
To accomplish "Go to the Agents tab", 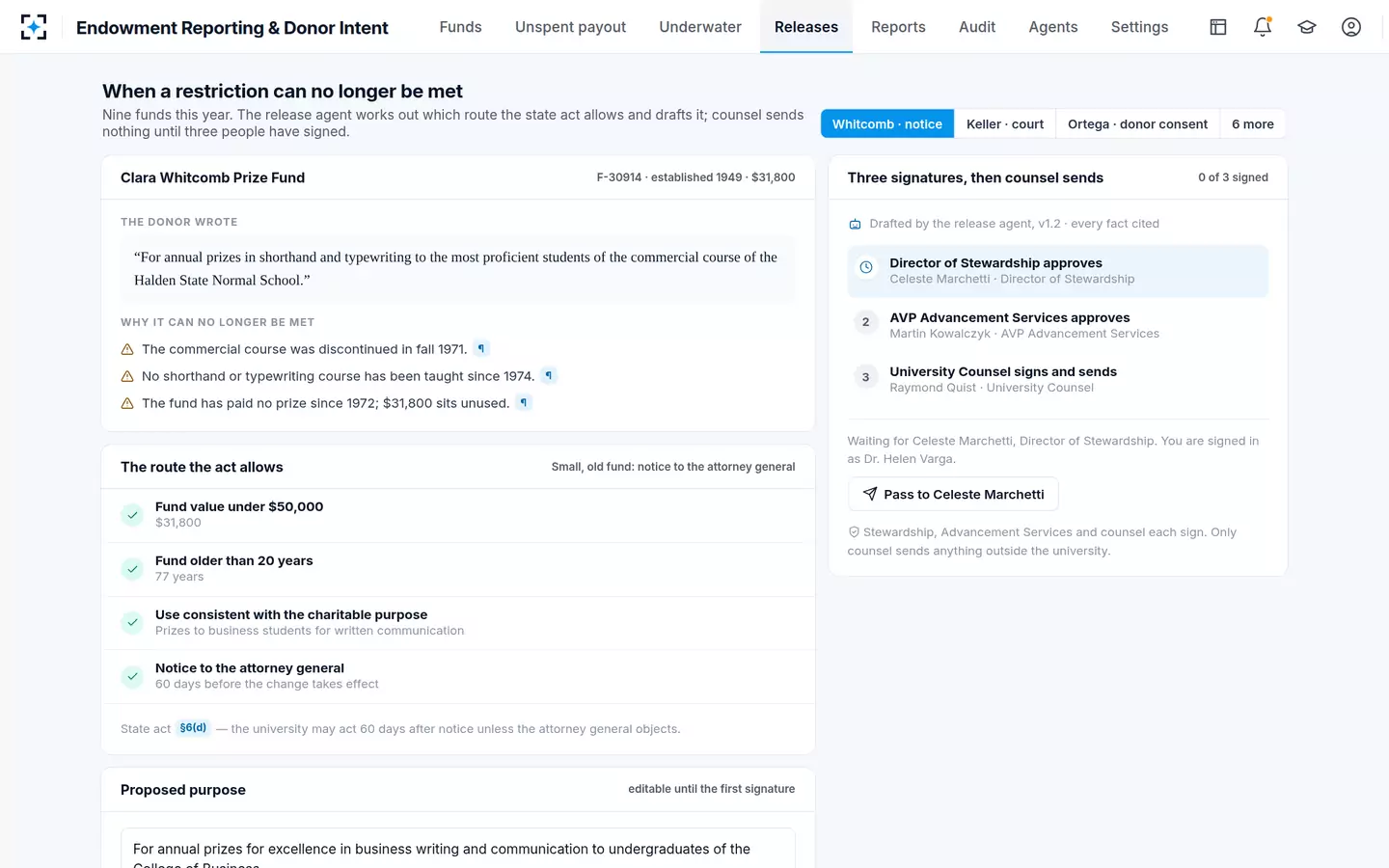I will coord(1053,27).
